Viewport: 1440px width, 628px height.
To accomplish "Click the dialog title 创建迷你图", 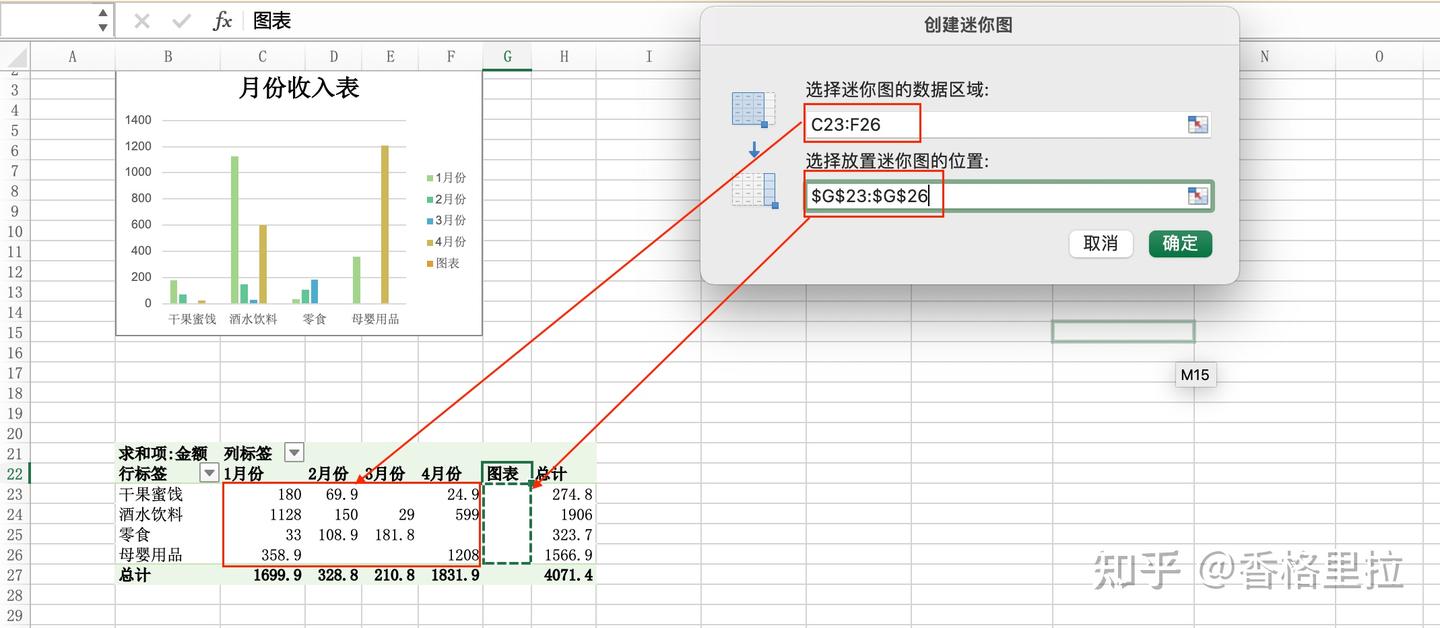I will point(969,25).
